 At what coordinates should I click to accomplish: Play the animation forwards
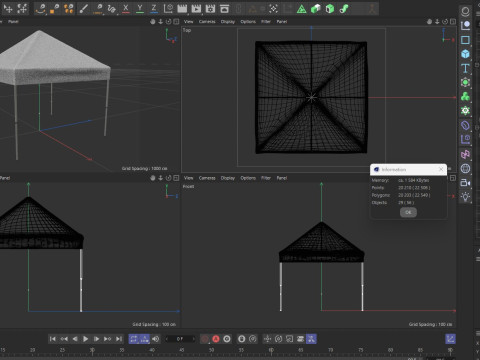pos(85,339)
